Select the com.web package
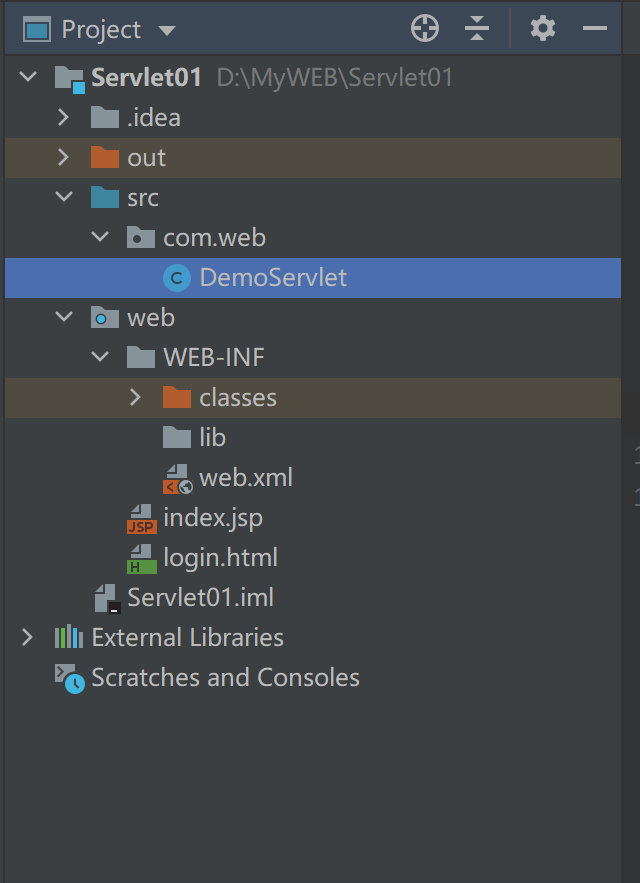Image resolution: width=640 pixels, height=883 pixels. (x=214, y=237)
